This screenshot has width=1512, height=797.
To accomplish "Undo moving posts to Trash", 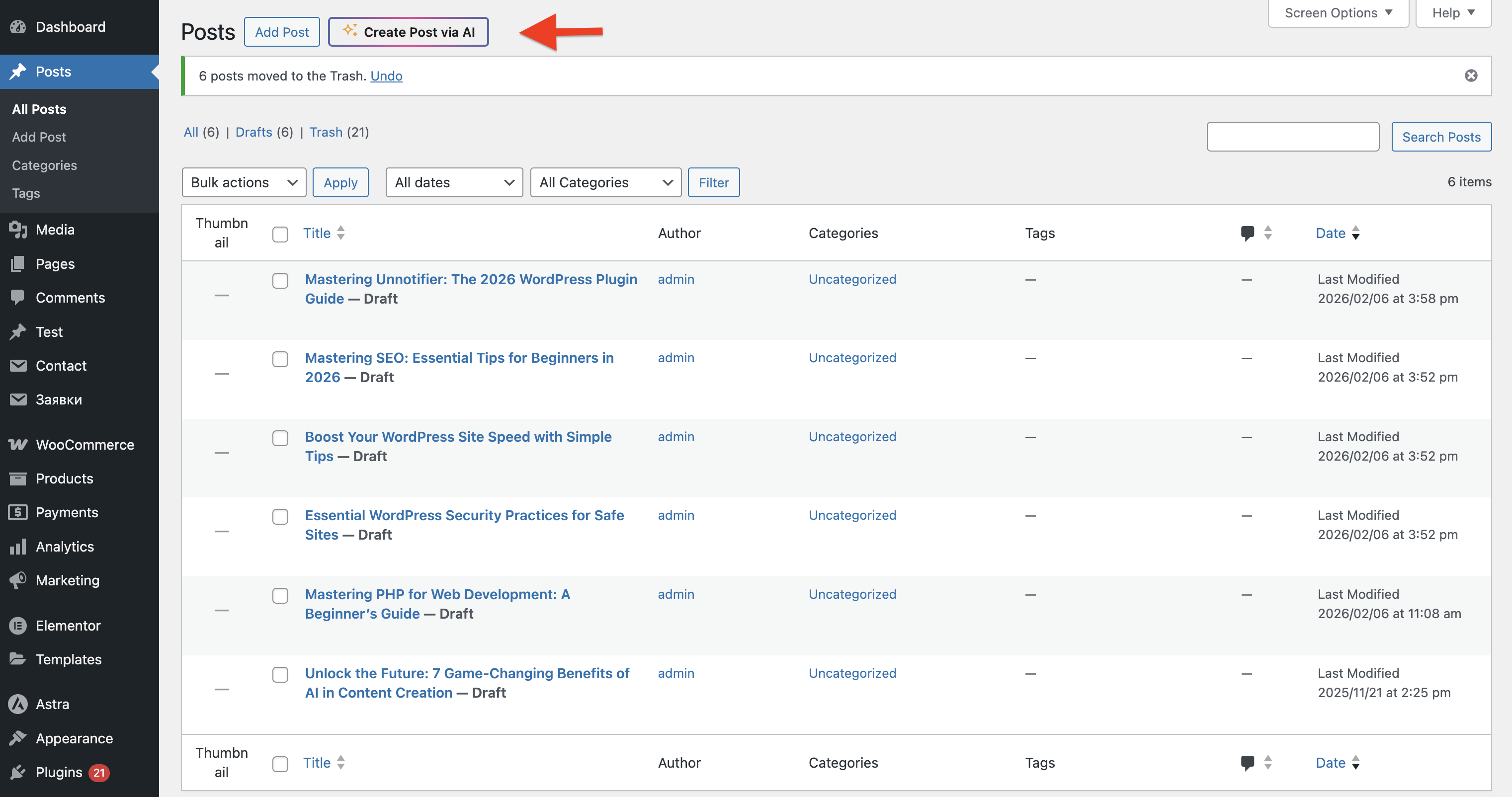I will click(386, 76).
